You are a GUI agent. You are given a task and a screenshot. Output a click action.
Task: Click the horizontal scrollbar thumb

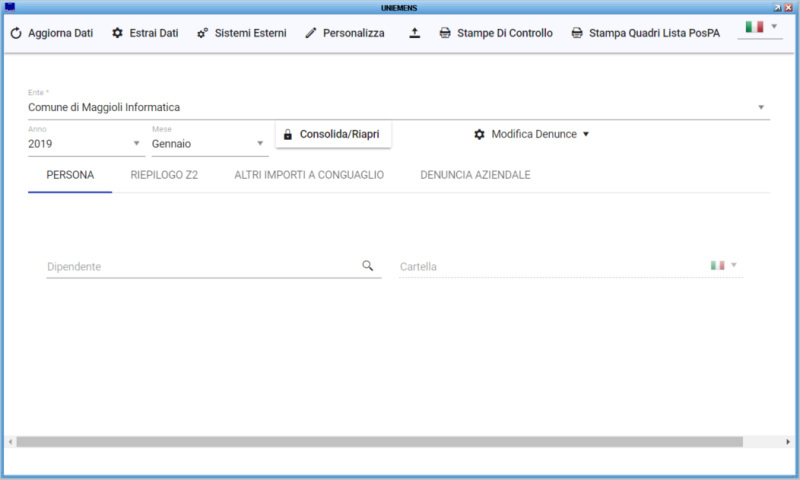pos(380,442)
